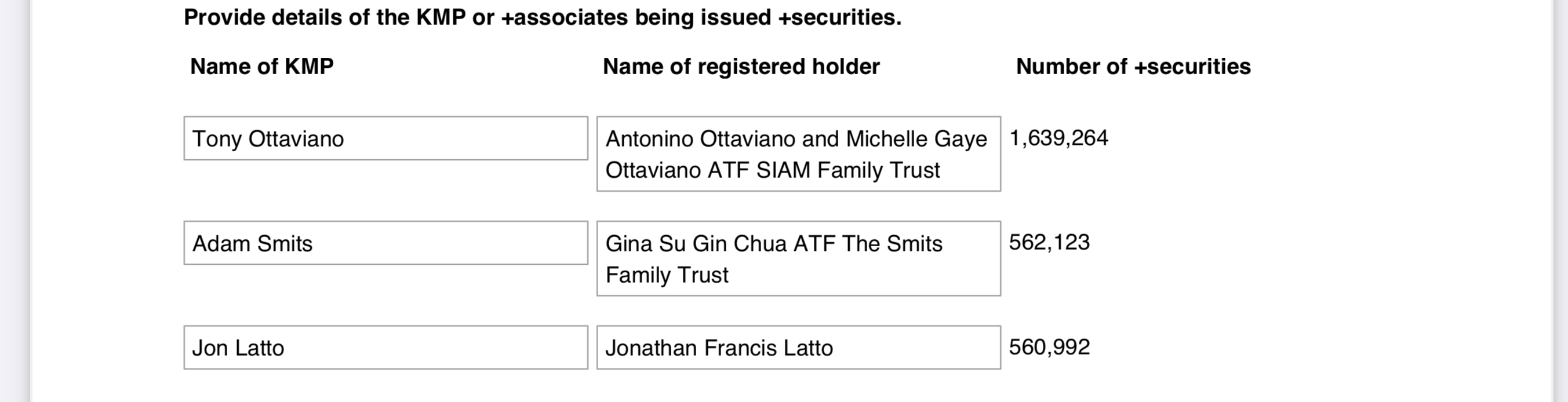Click the Jon Latto KMP name field

tap(386, 348)
